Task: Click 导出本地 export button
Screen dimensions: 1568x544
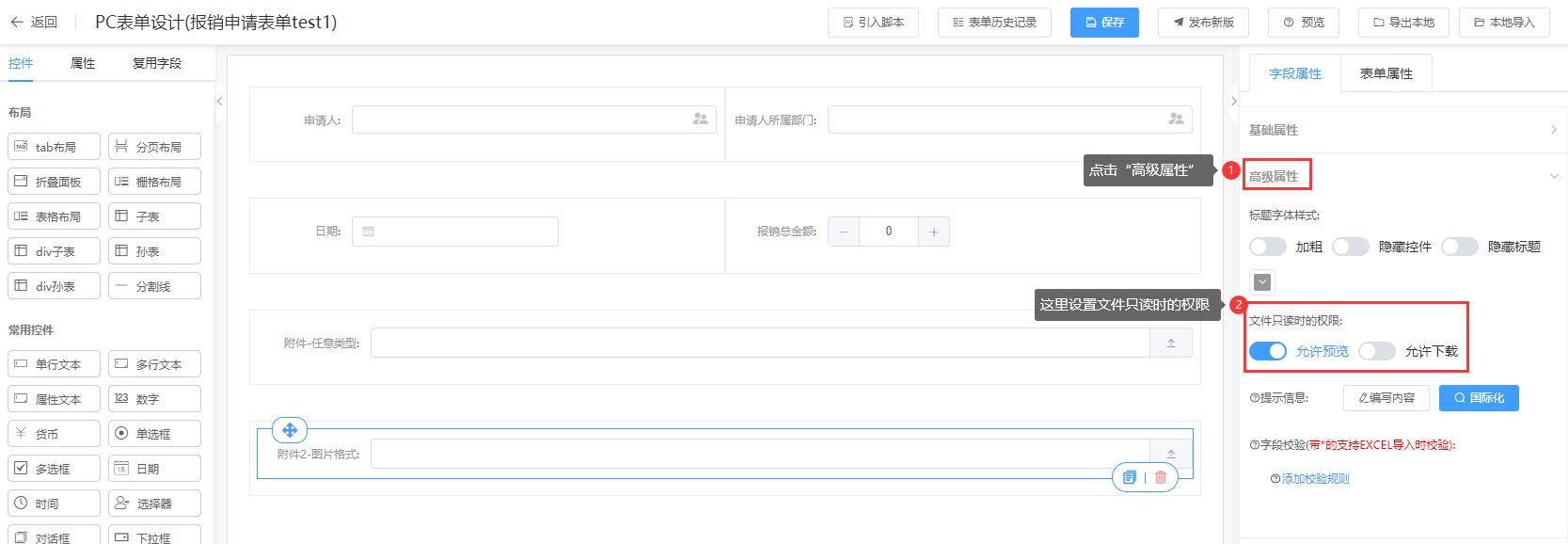Action: pyautogui.click(x=1403, y=23)
